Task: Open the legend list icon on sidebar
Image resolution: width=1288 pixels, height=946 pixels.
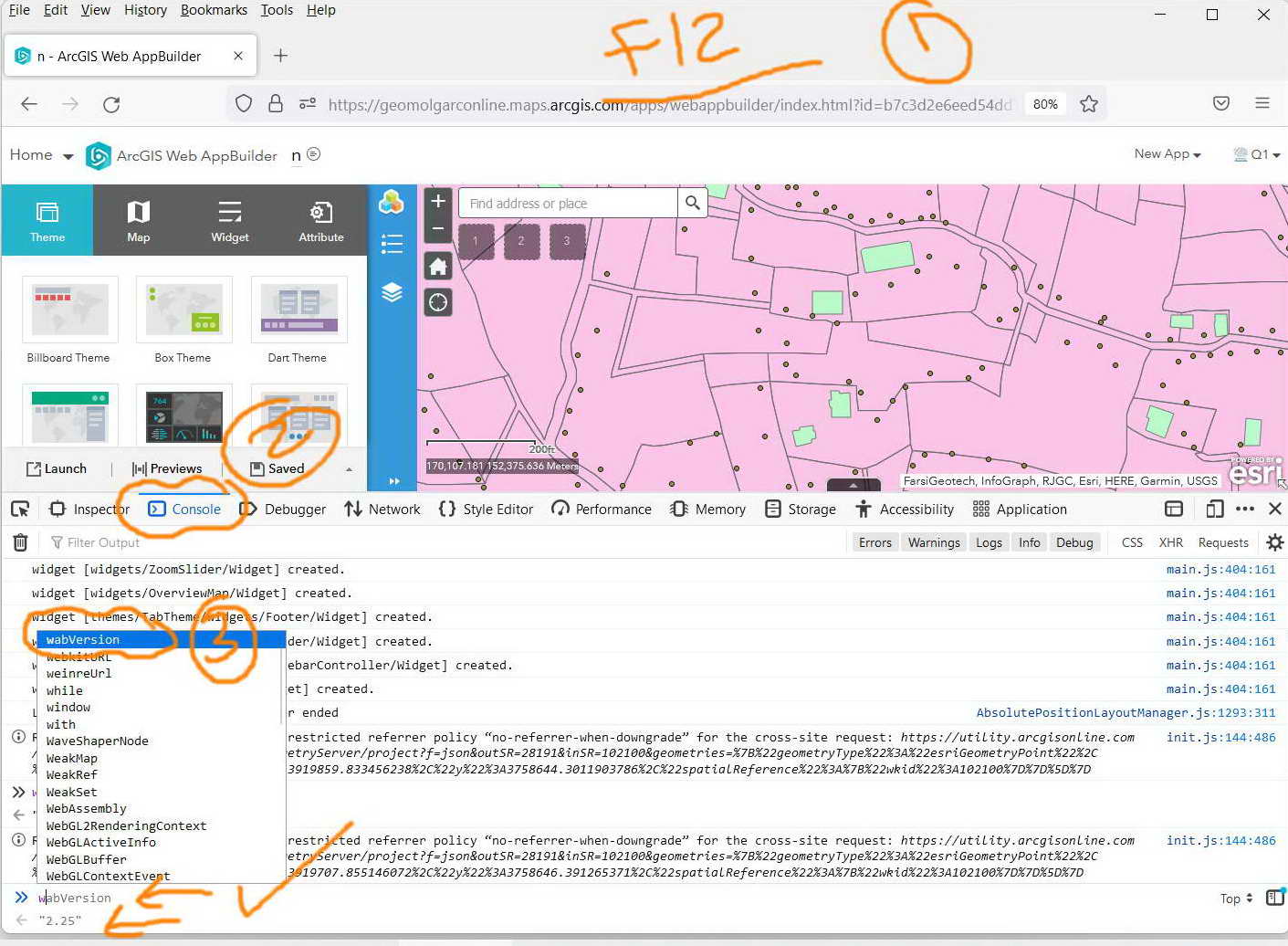Action: (x=392, y=244)
